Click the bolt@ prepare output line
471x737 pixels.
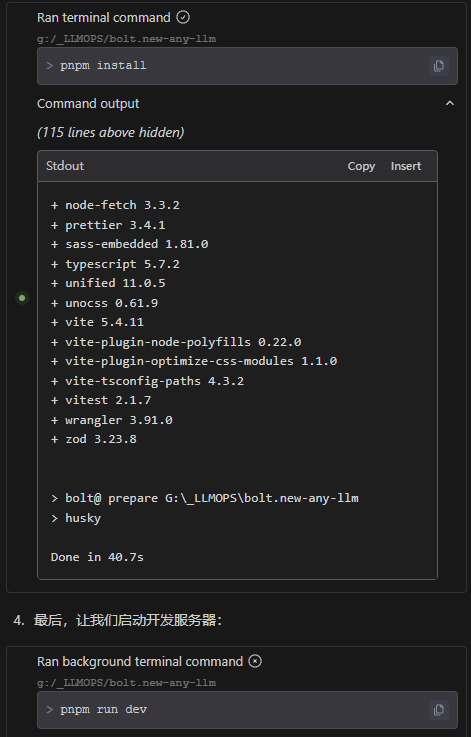point(204,498)
